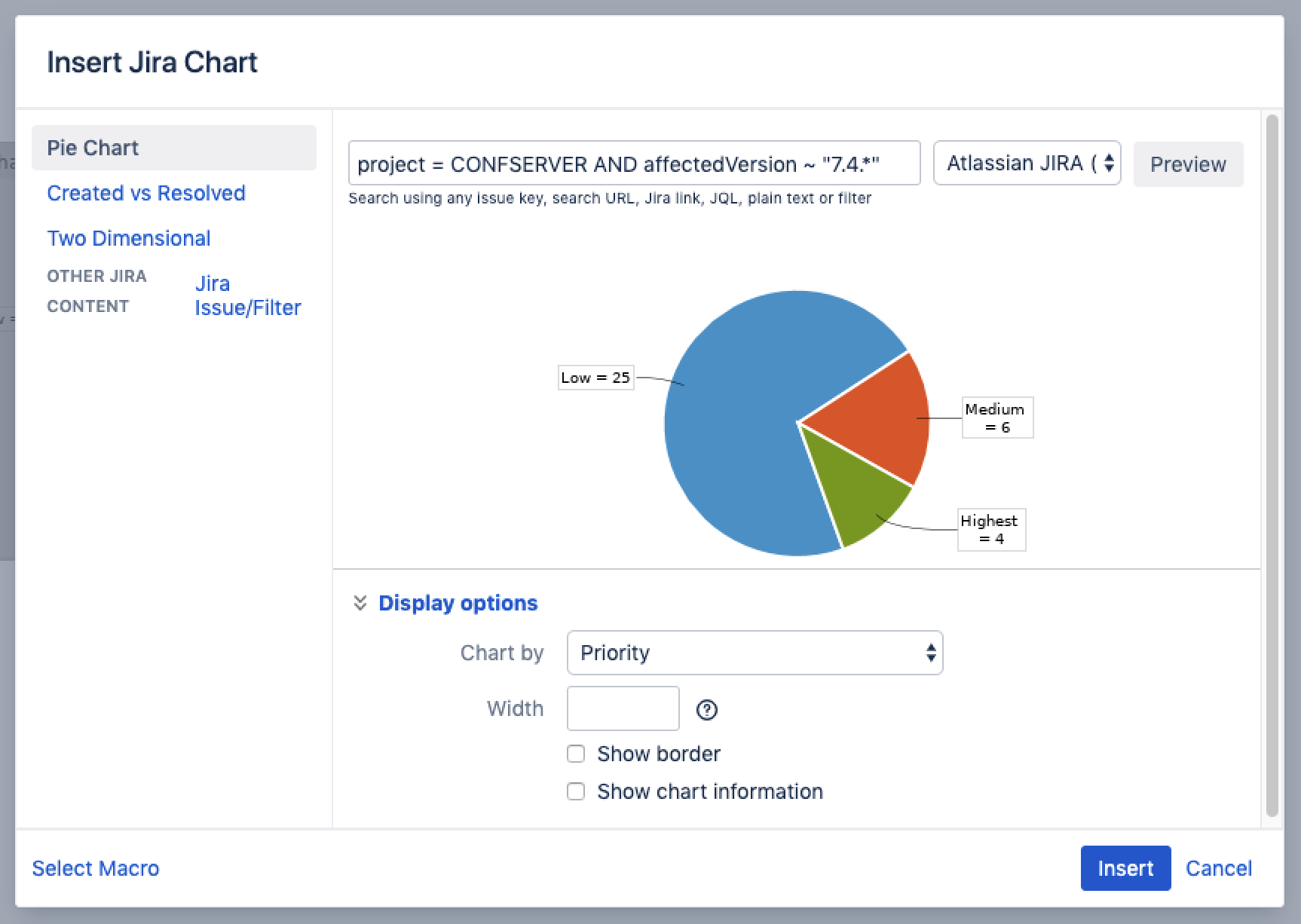1301x924 pixels.
Task: Tick the Show chart information checkbox
Action: [x=576, y=791]
